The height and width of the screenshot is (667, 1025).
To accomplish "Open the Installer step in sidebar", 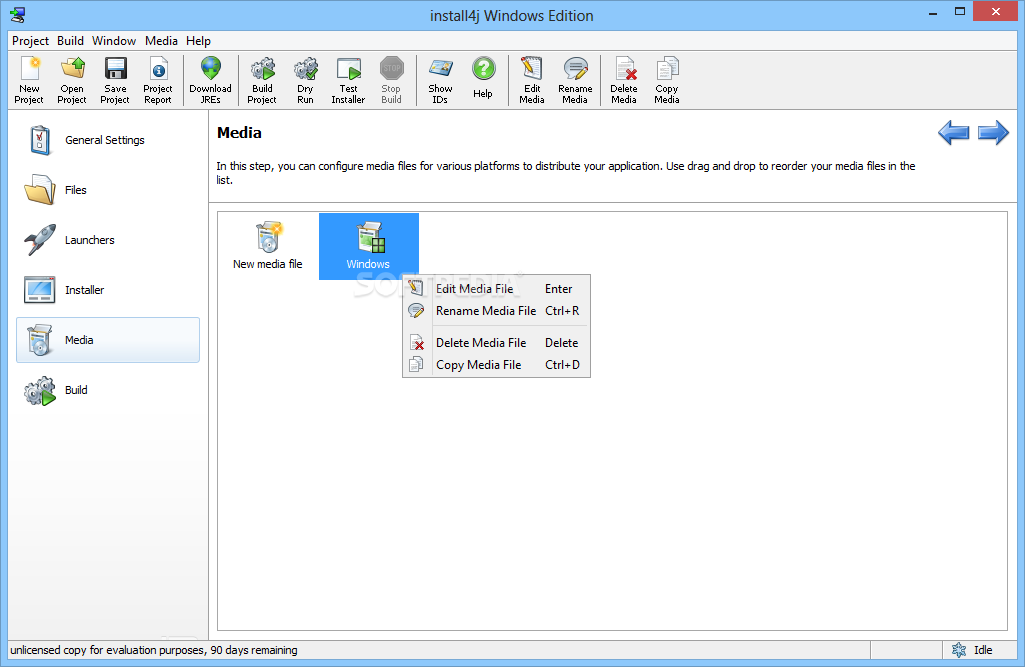I will 108,290.
